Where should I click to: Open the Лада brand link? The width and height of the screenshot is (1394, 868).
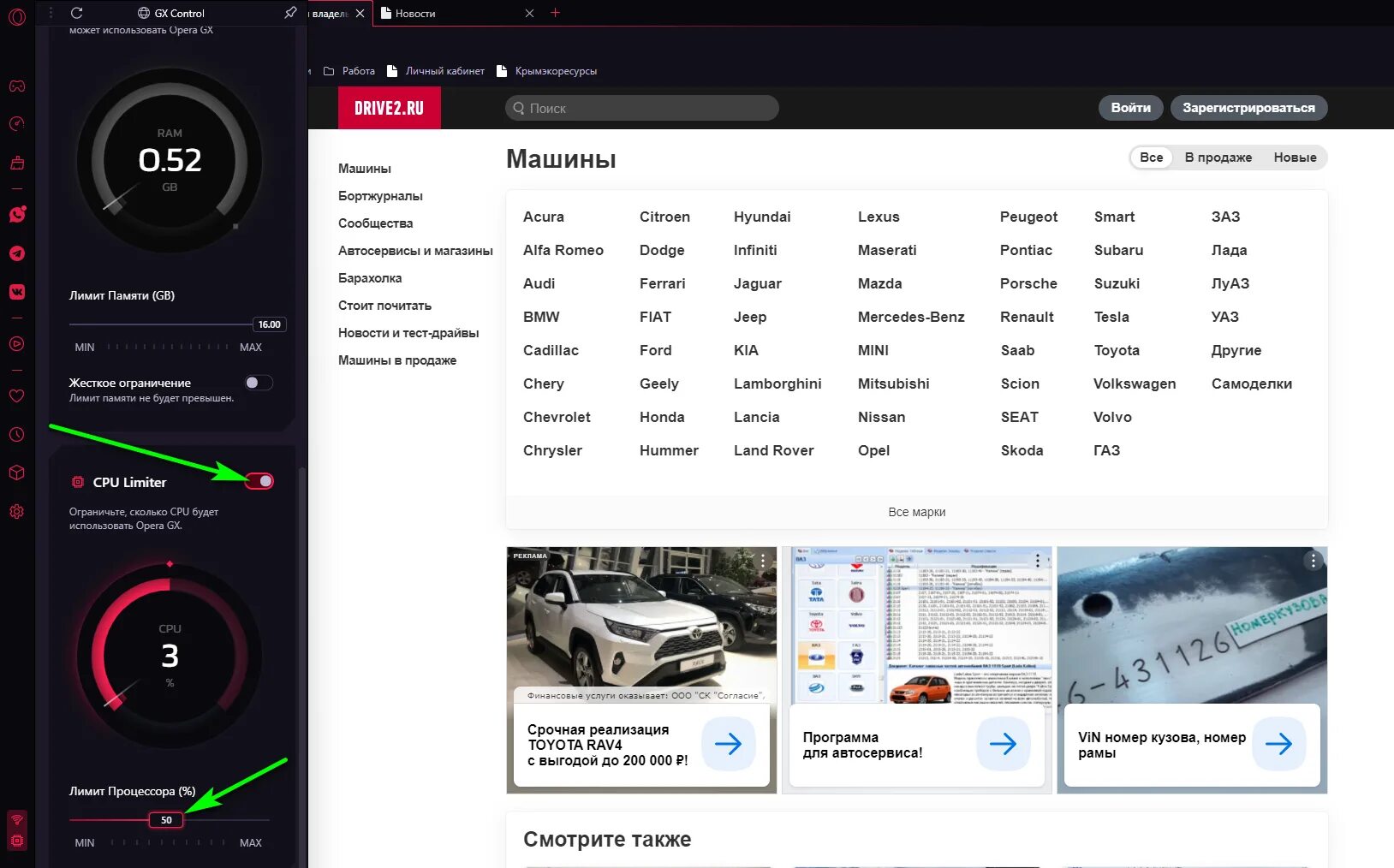pos(1229,250)
